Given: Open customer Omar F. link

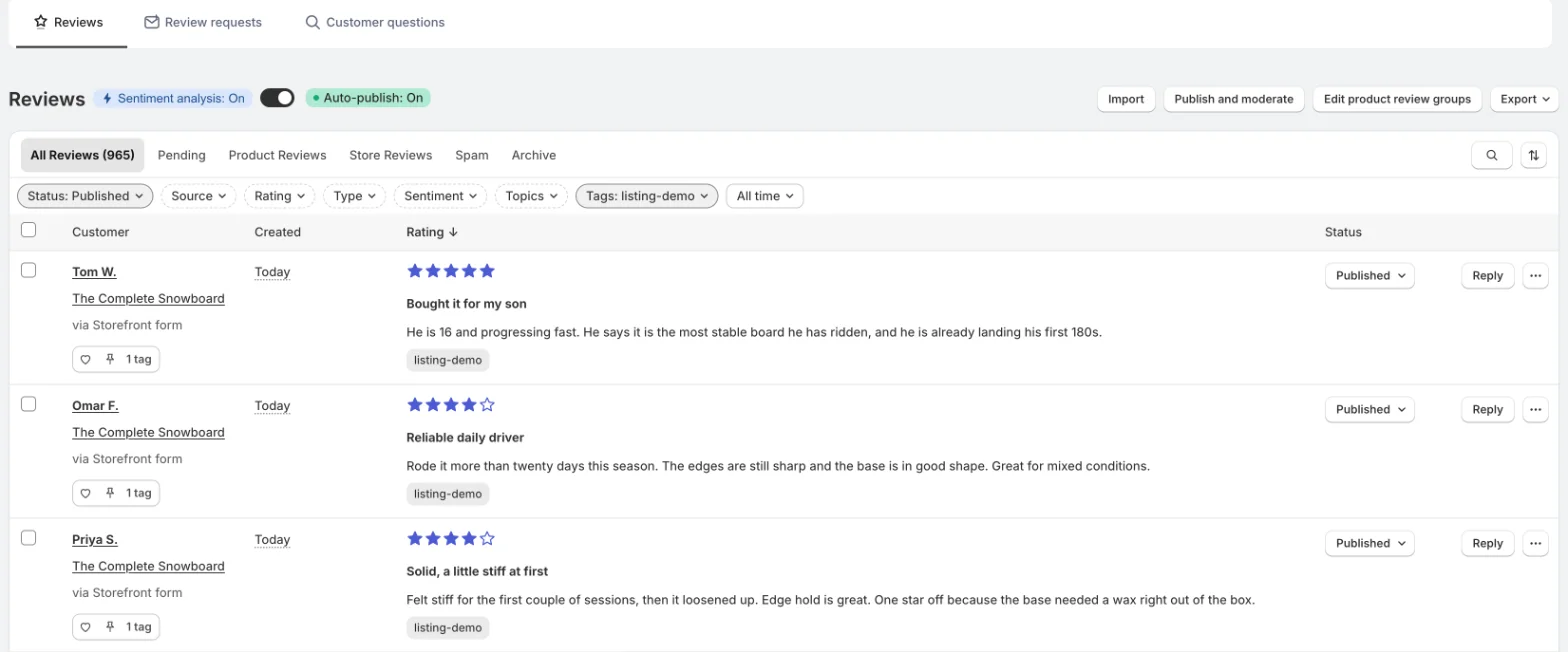Looking at the screenshot, I should [95, 406].
